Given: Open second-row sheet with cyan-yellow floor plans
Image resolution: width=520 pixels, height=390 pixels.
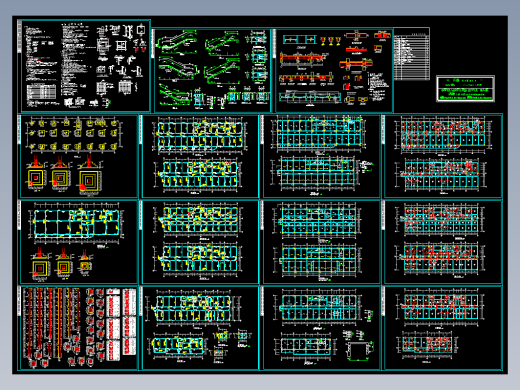Looking at the screenshot, I should point(199,156).
